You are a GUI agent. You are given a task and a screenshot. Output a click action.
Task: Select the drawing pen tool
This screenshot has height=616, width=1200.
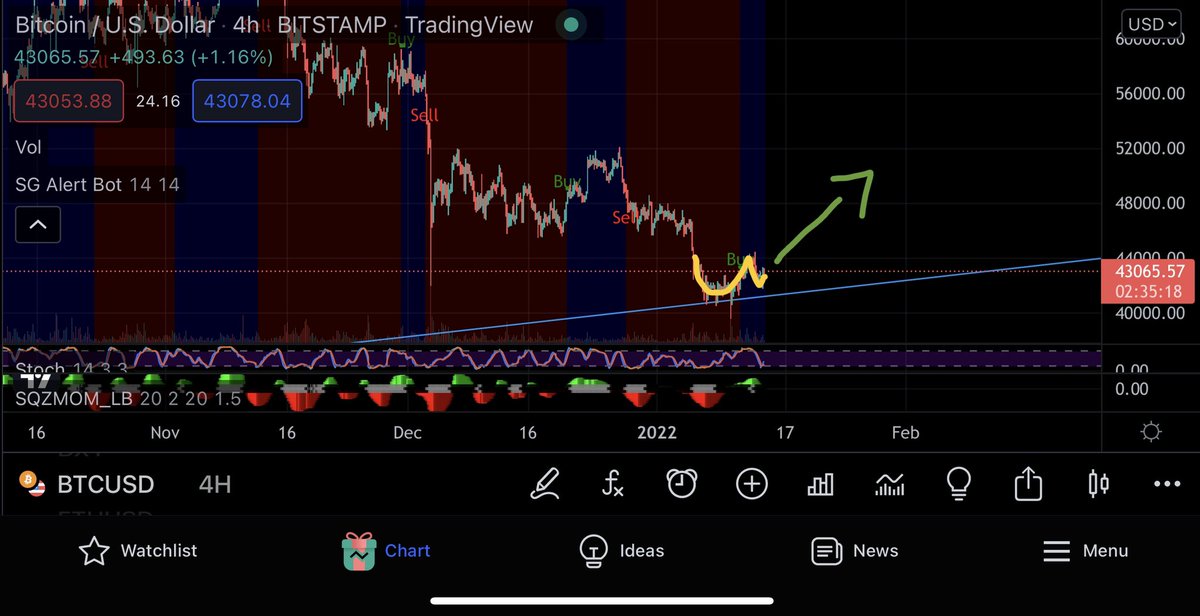[x=545, y=484]
